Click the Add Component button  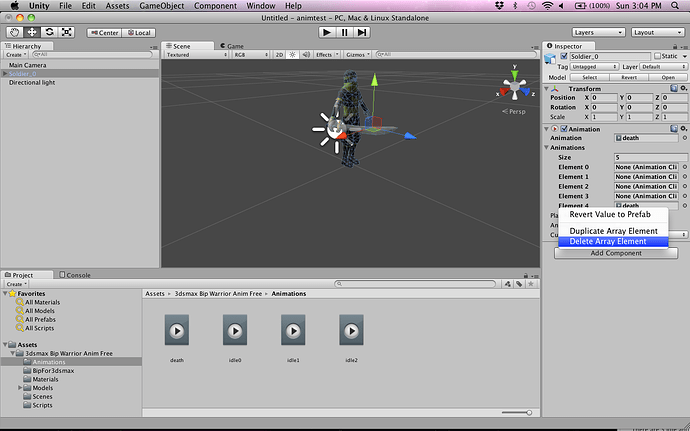(x=616, y=253)
